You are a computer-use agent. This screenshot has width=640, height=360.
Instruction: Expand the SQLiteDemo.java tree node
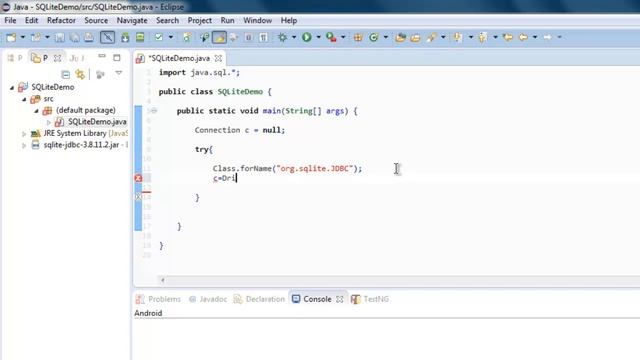pos(49,122)
